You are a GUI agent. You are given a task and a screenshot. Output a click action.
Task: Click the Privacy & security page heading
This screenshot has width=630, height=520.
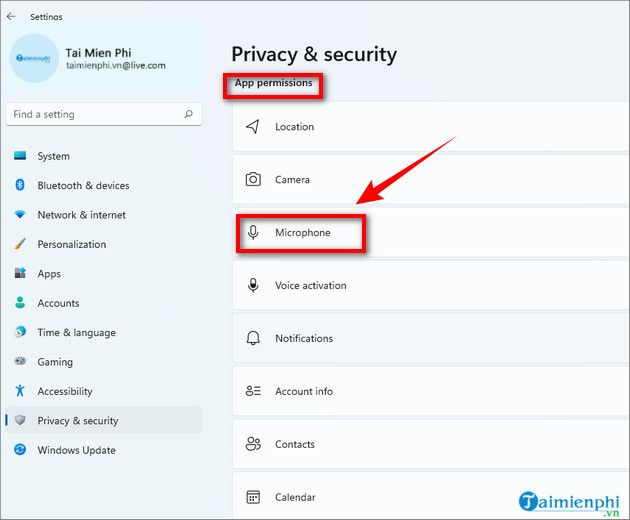pyautogui.click(x=314, y=54)
